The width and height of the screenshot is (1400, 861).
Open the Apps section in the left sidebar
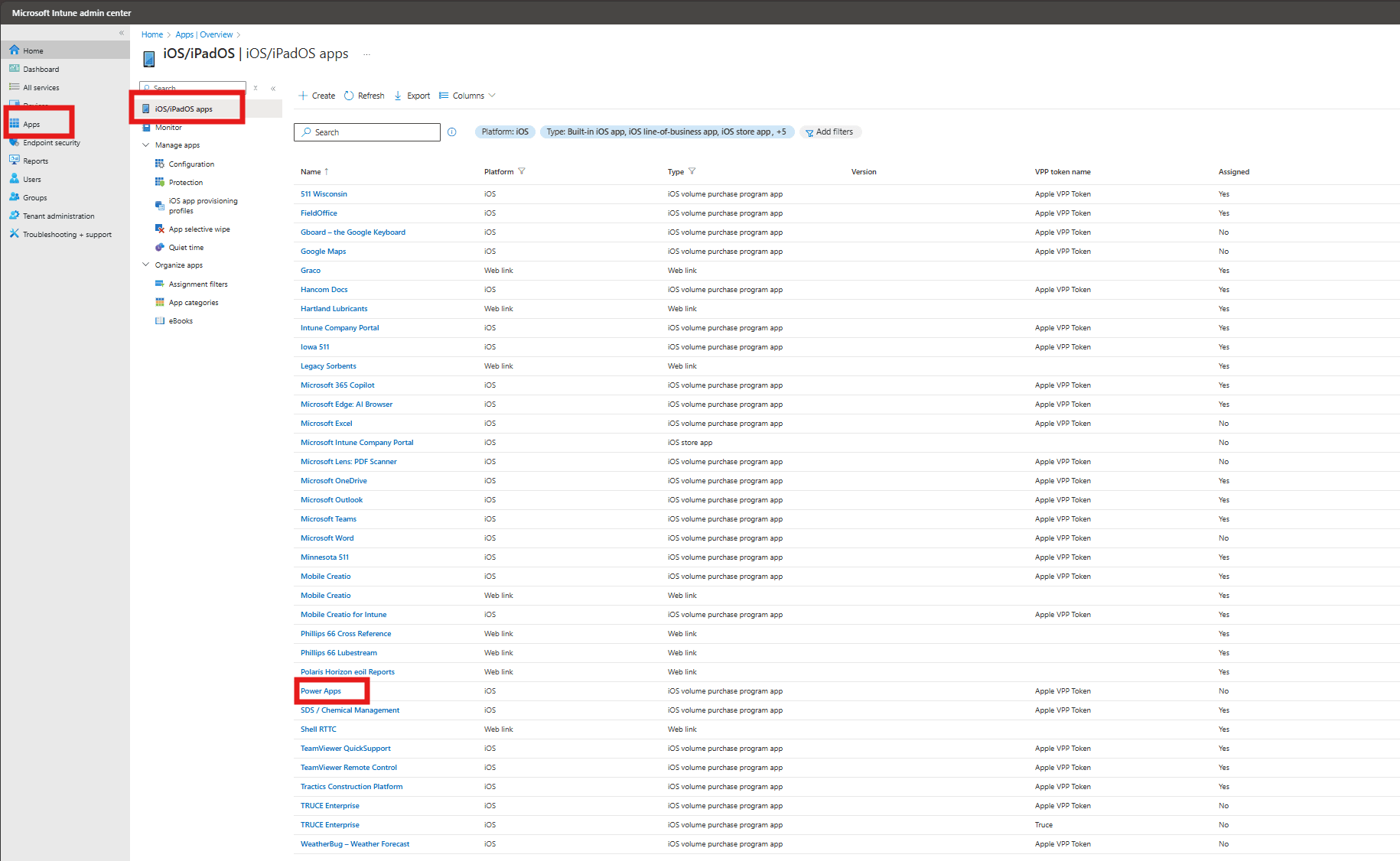31,124
